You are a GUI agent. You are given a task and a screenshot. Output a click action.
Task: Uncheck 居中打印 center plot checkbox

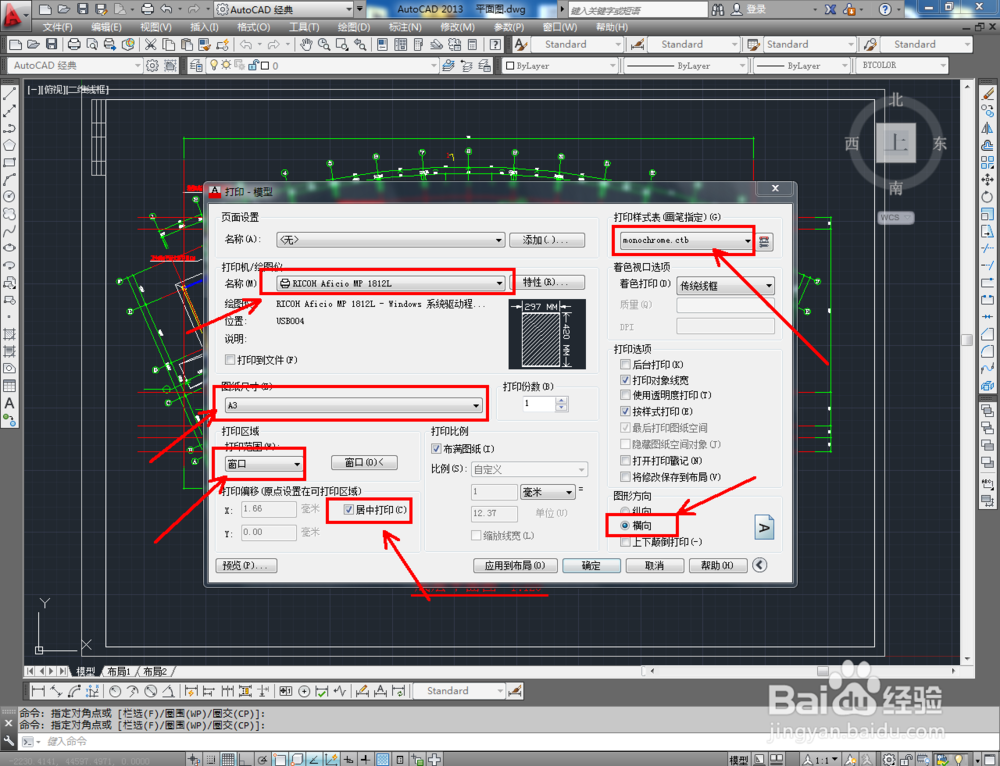pos(348,510)
